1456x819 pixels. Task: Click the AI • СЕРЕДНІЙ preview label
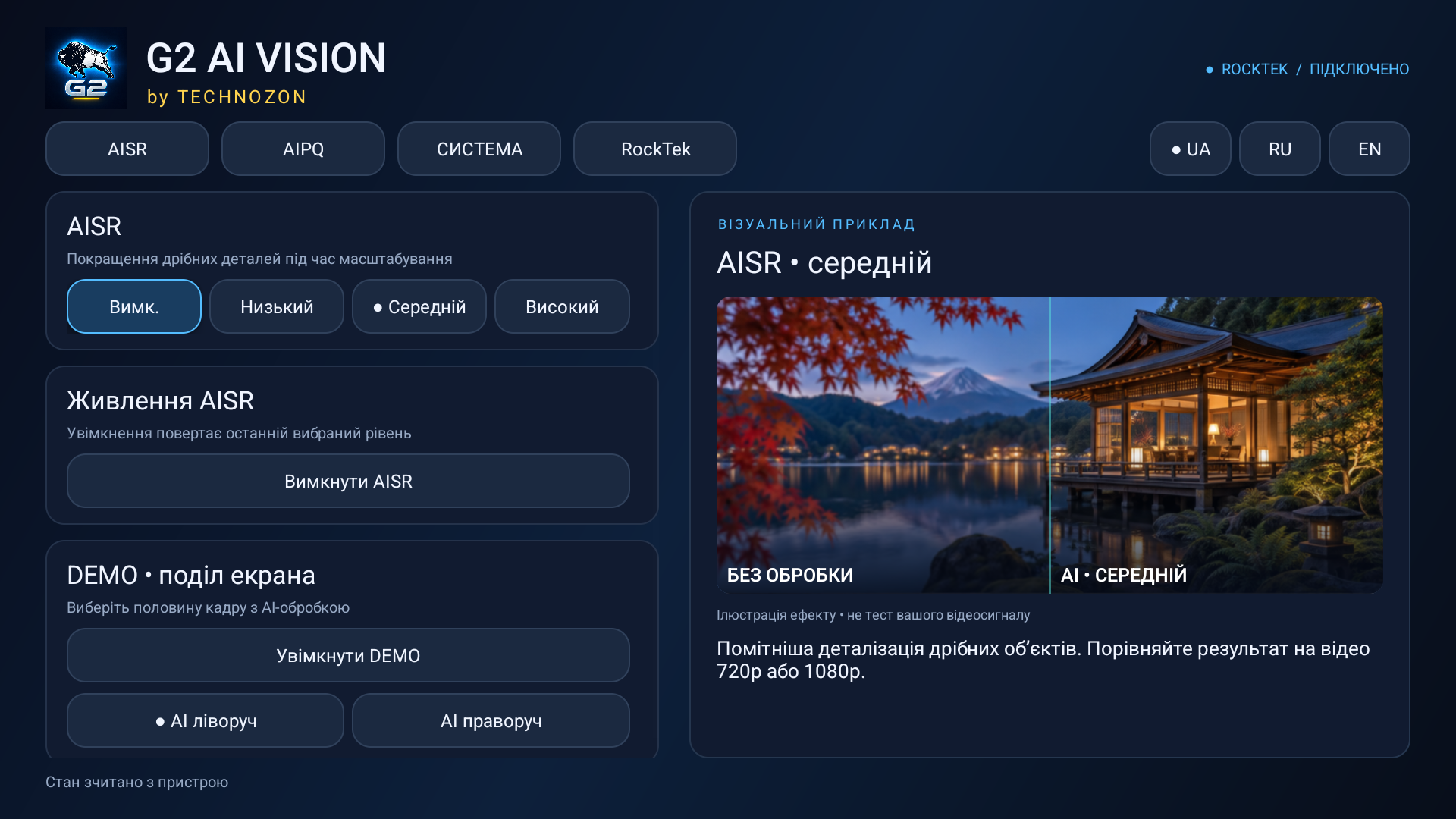click(1124, 575)
